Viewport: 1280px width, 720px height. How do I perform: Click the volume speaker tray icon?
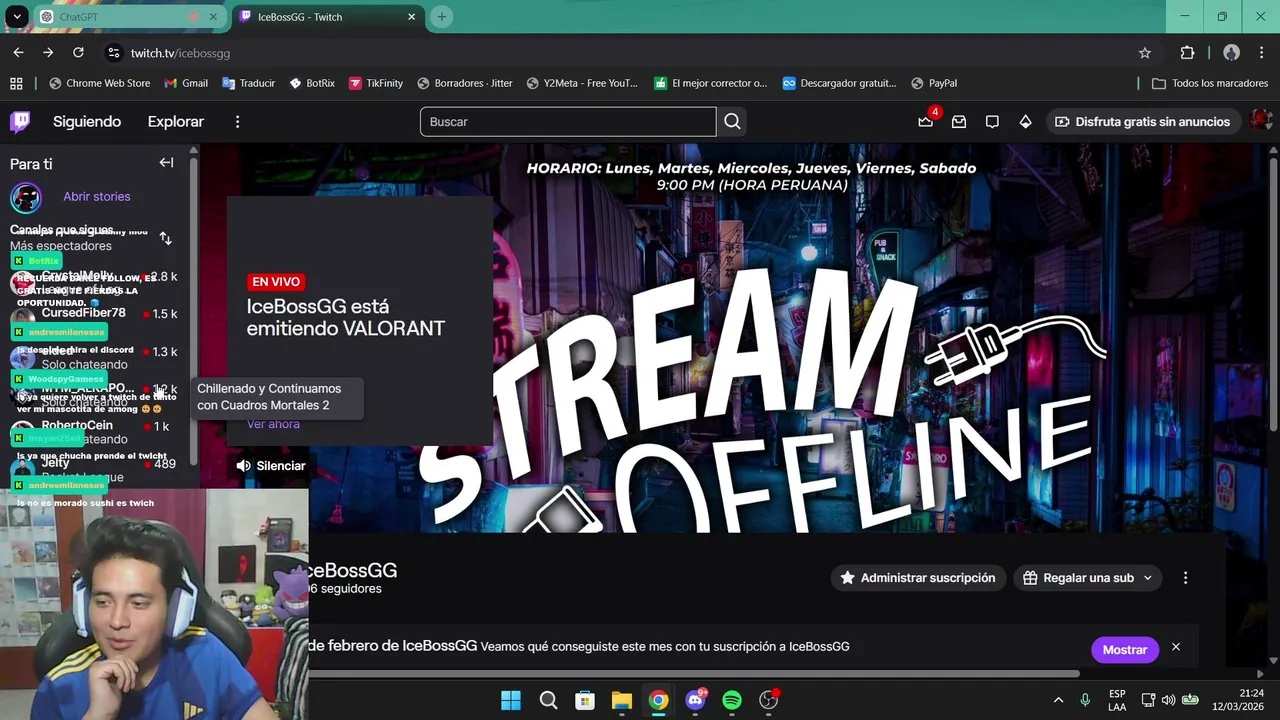pyautogui.click(x=1169, y=700)
